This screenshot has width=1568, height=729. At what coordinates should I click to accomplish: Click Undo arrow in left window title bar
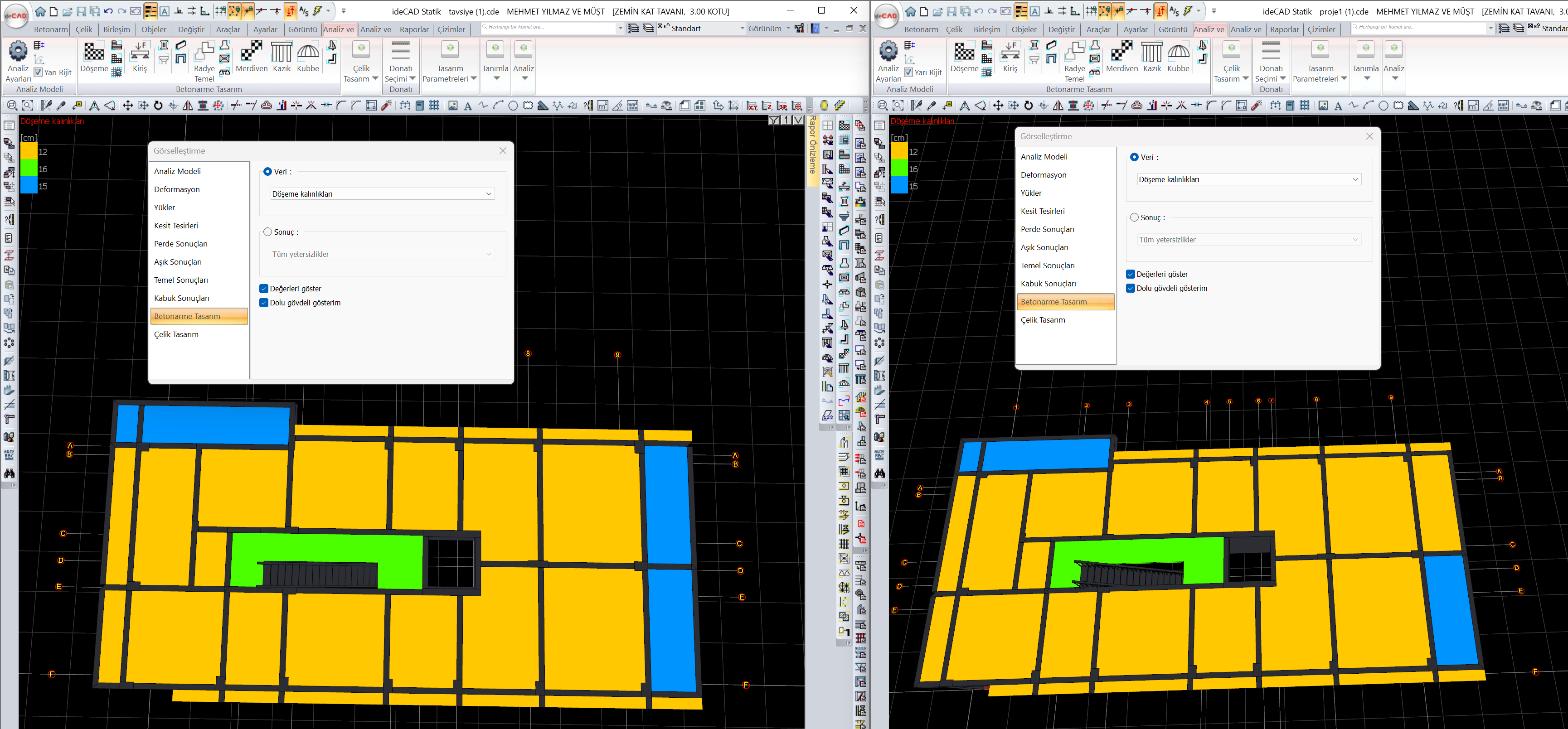coord(108,11)
